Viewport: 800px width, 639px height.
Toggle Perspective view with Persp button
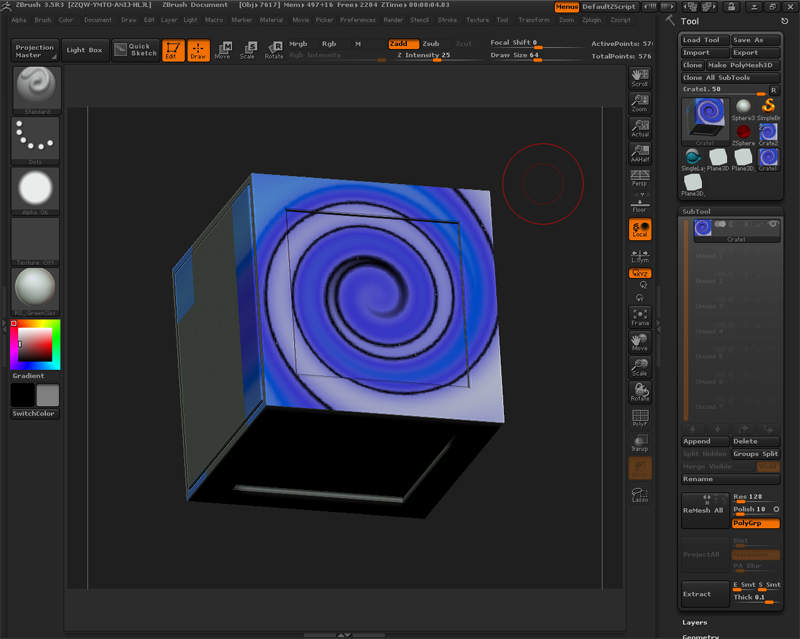click(640, 178)
